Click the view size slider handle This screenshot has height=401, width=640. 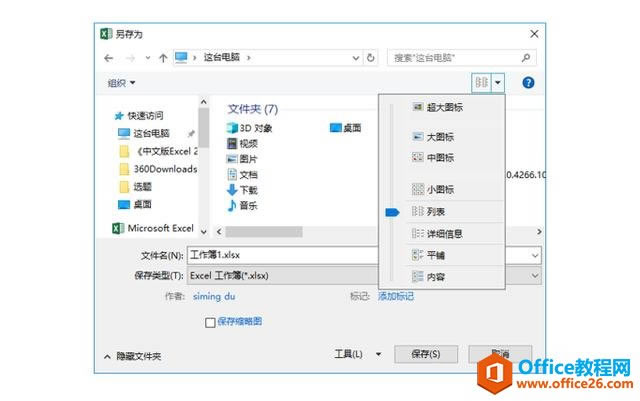tap(392, 212)
